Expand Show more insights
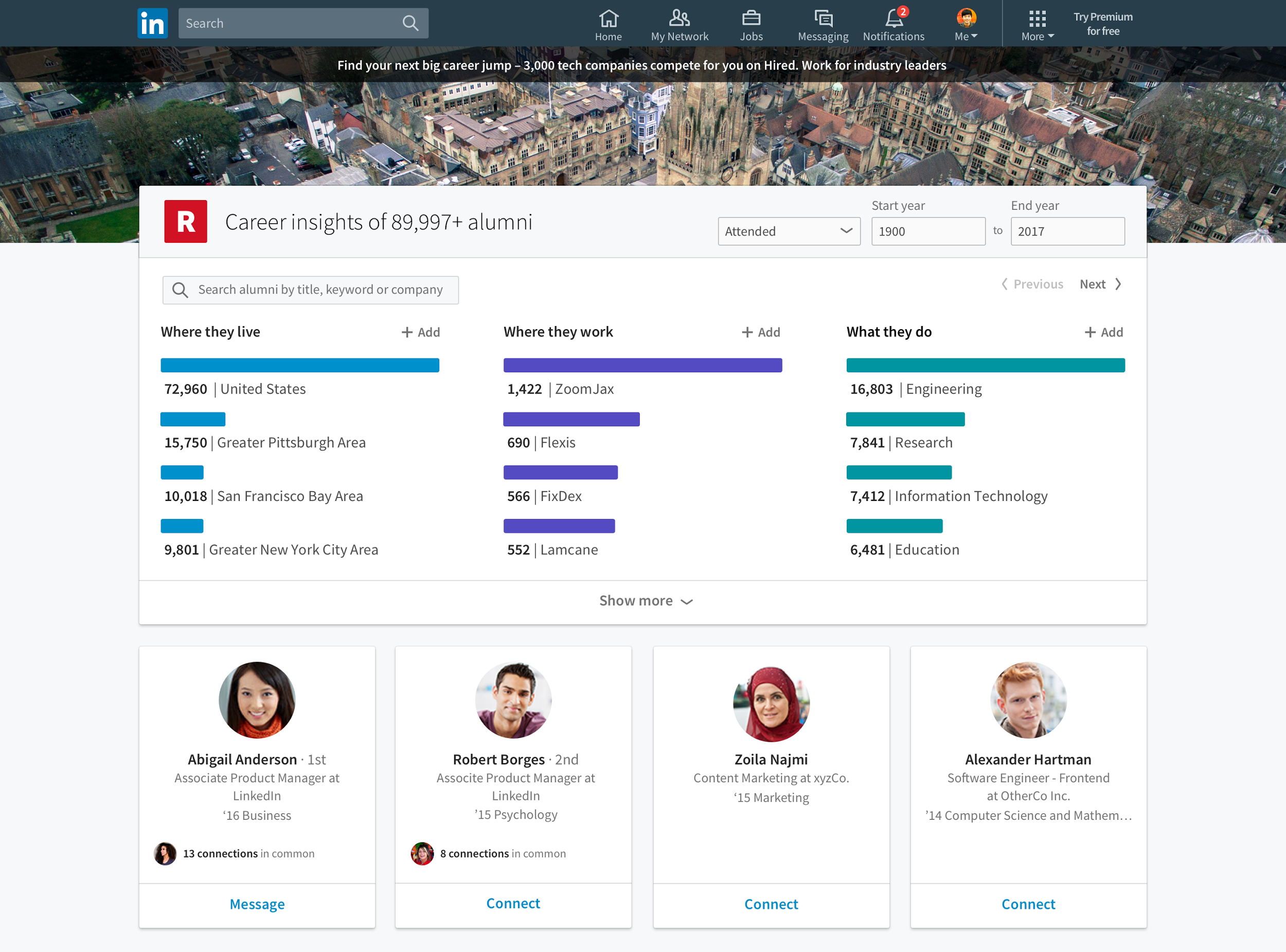Viewport: 1286px width, 952px height. pos(645,601)
